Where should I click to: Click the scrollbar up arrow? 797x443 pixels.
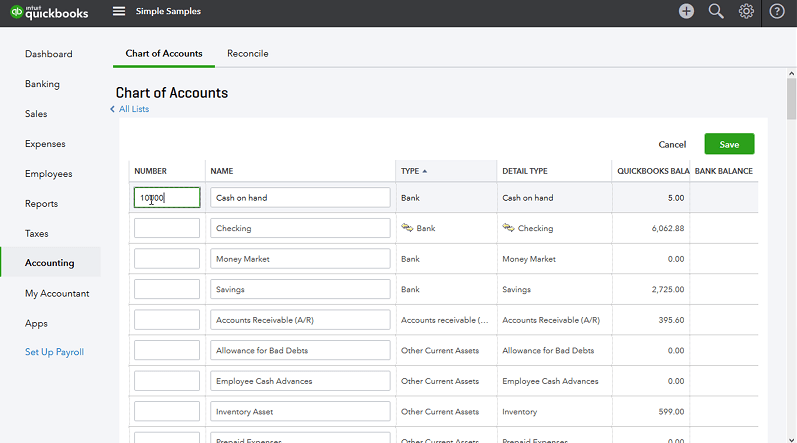pyautogui.click(x=791, y=73)
